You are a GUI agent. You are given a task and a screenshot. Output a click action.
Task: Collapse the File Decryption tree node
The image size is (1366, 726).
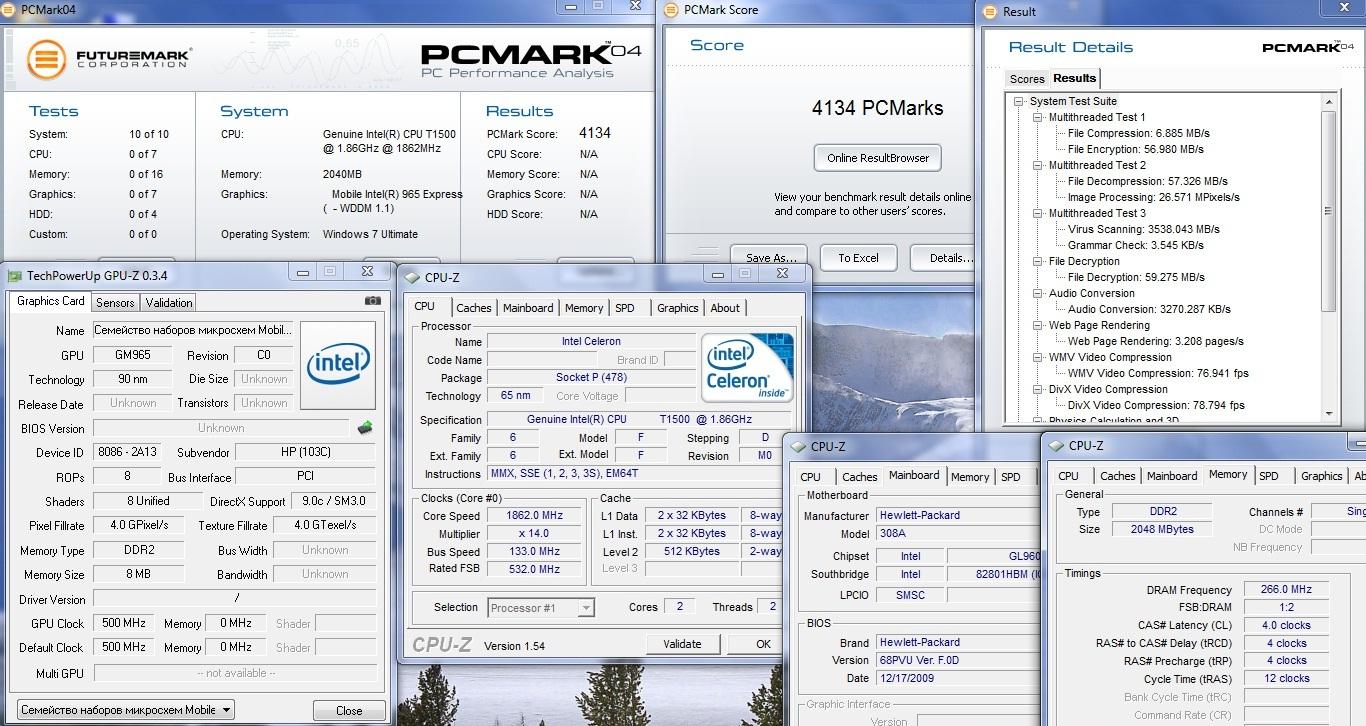[x=1038, y=261]
